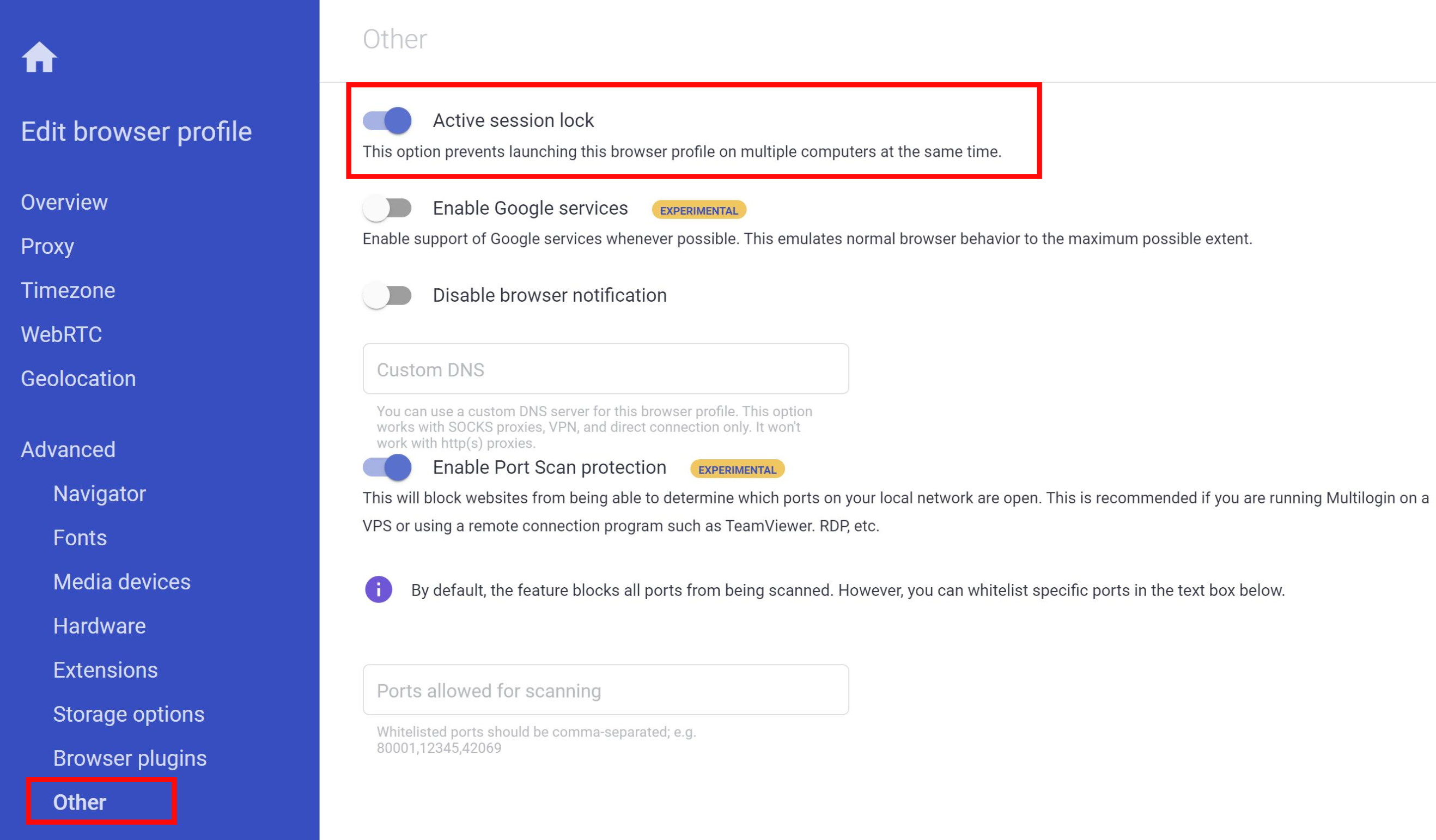Screen dimensions: 1436x840
Task: Click the 'Active session lock' label
Action: (x=513, y=120)
